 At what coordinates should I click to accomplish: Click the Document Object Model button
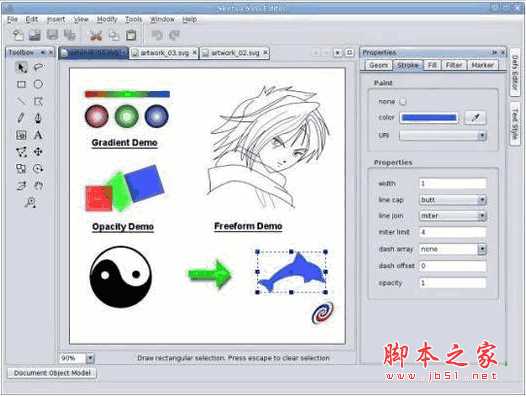(52, 373)
